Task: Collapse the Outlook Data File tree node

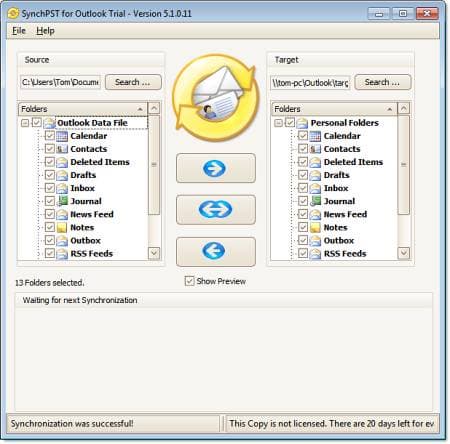Action: pyautogui.click(x=25, y=123)
